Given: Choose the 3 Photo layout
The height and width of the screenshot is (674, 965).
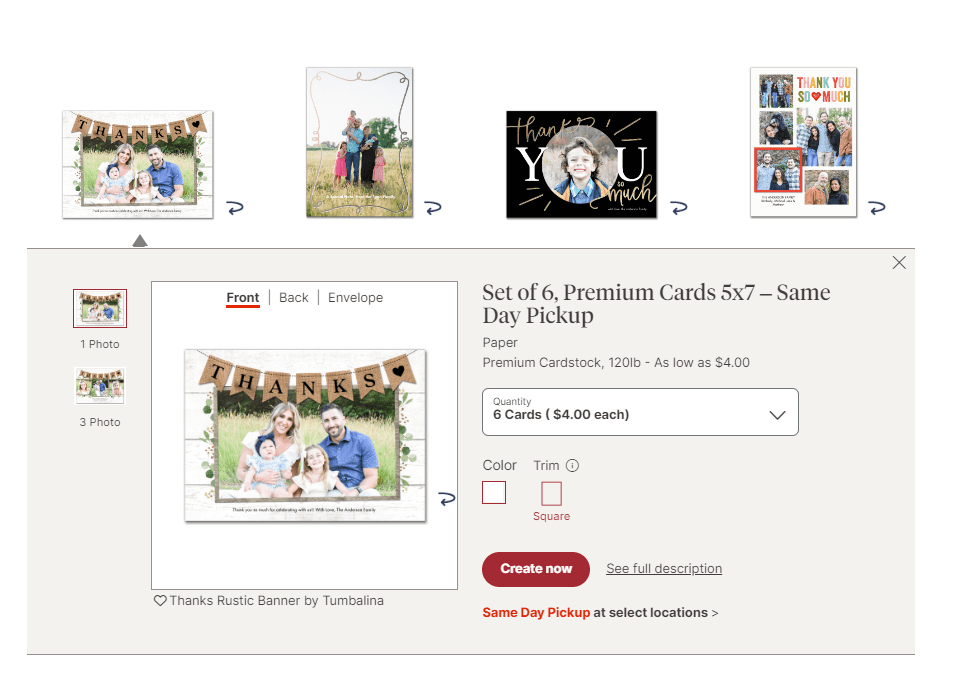Looking at the screenshot, I should [x=100, y=386].
